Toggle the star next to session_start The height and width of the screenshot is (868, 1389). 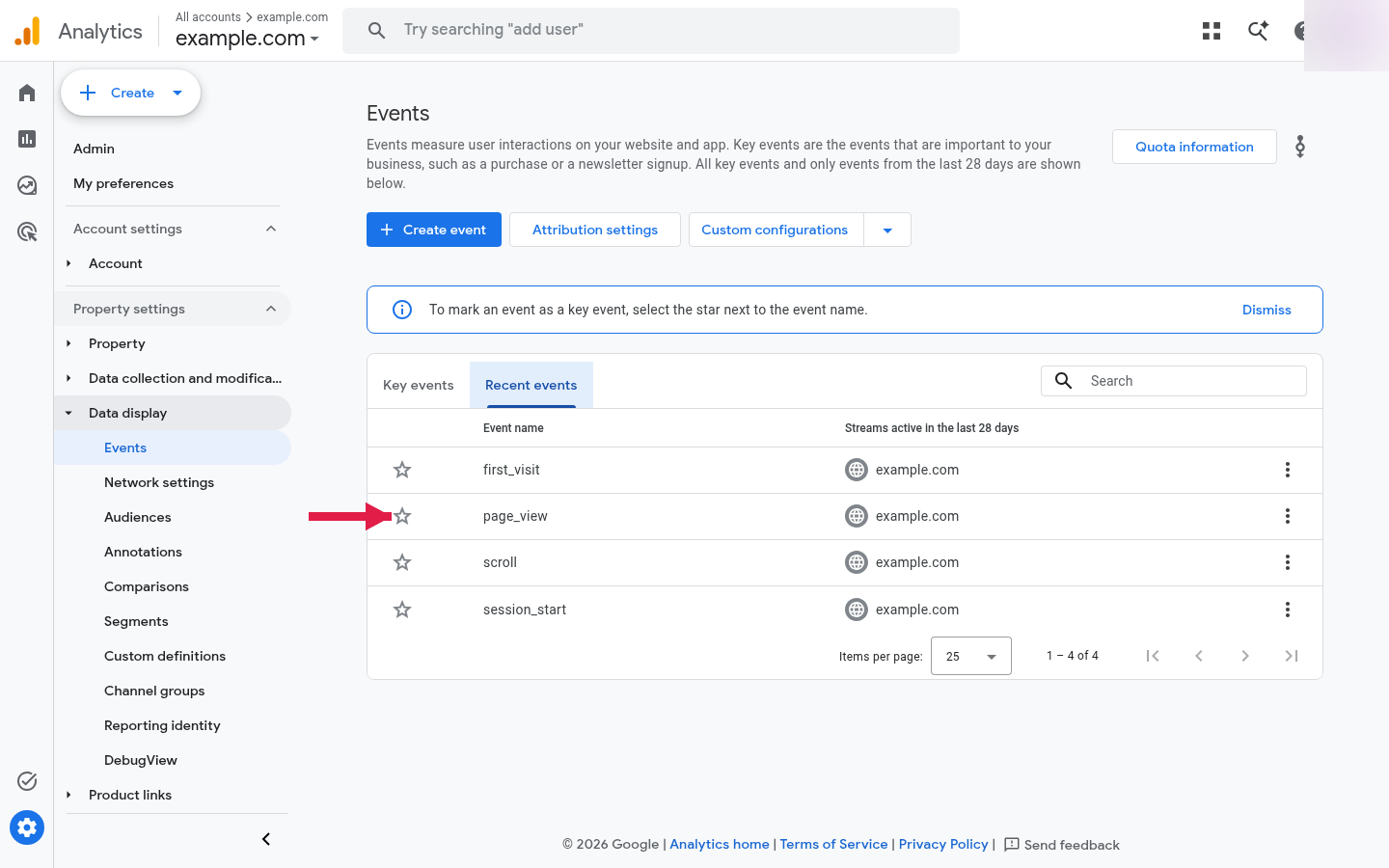tap(402, 610)
